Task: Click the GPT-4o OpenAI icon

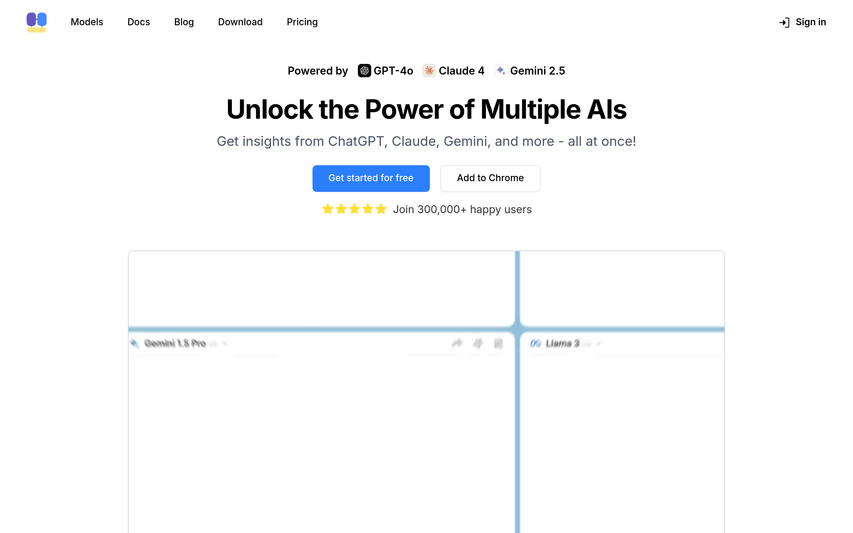Action: point(364,71)
